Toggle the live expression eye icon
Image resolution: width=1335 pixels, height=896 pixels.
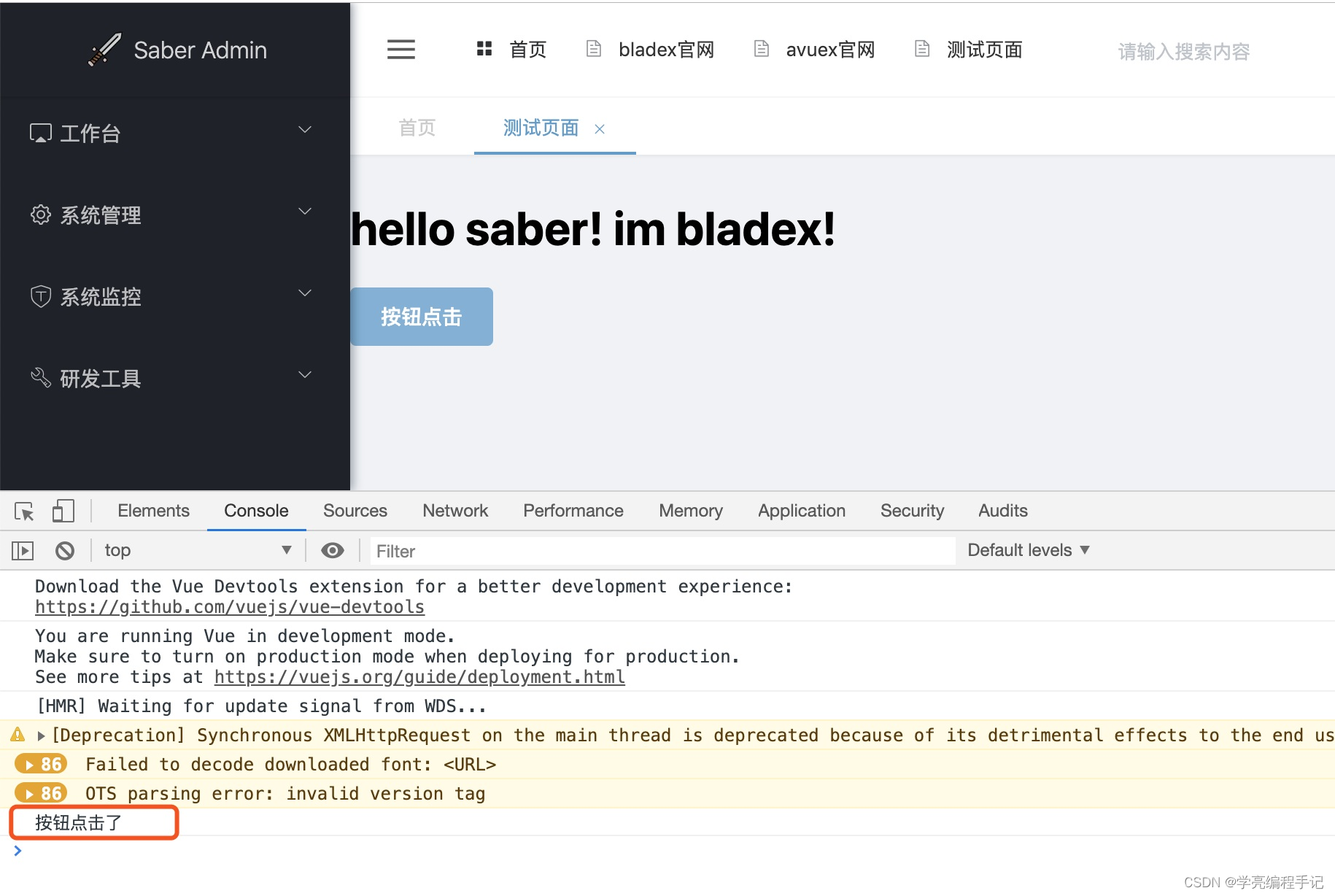pos(332,550)
